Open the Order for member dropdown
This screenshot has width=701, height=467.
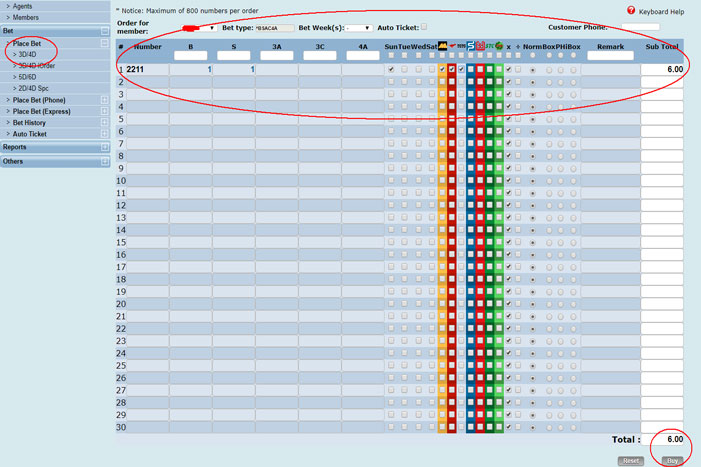click(200, 28)
